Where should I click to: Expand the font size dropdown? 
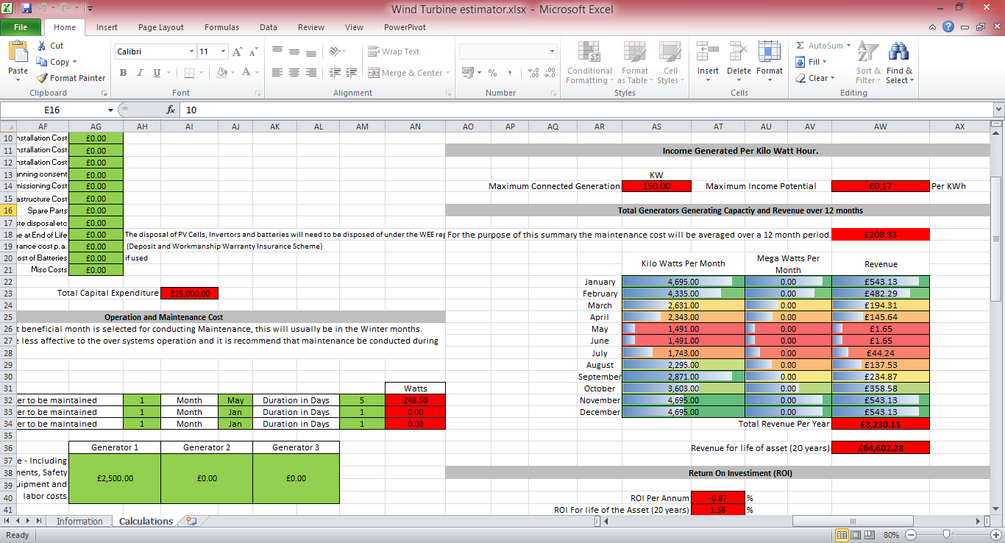click(223, 51)
